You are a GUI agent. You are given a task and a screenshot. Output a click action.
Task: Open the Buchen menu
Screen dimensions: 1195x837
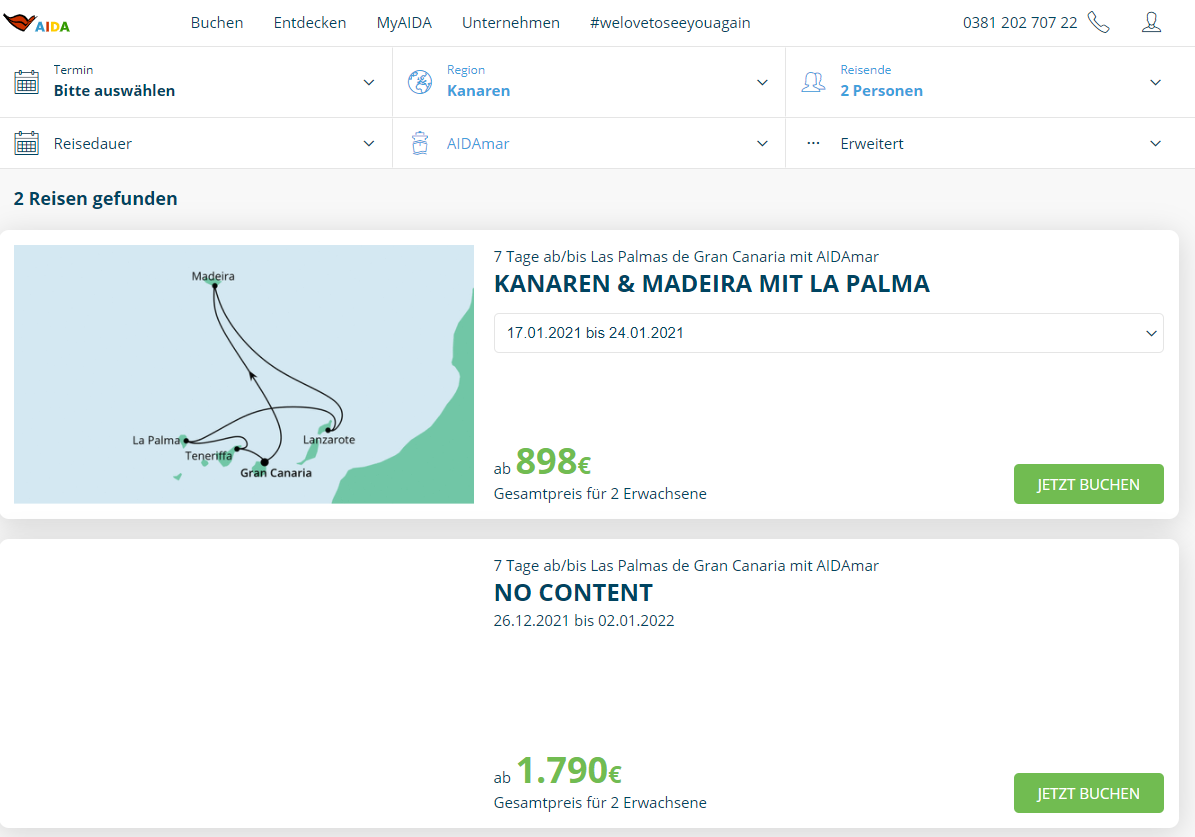point(217,22)
